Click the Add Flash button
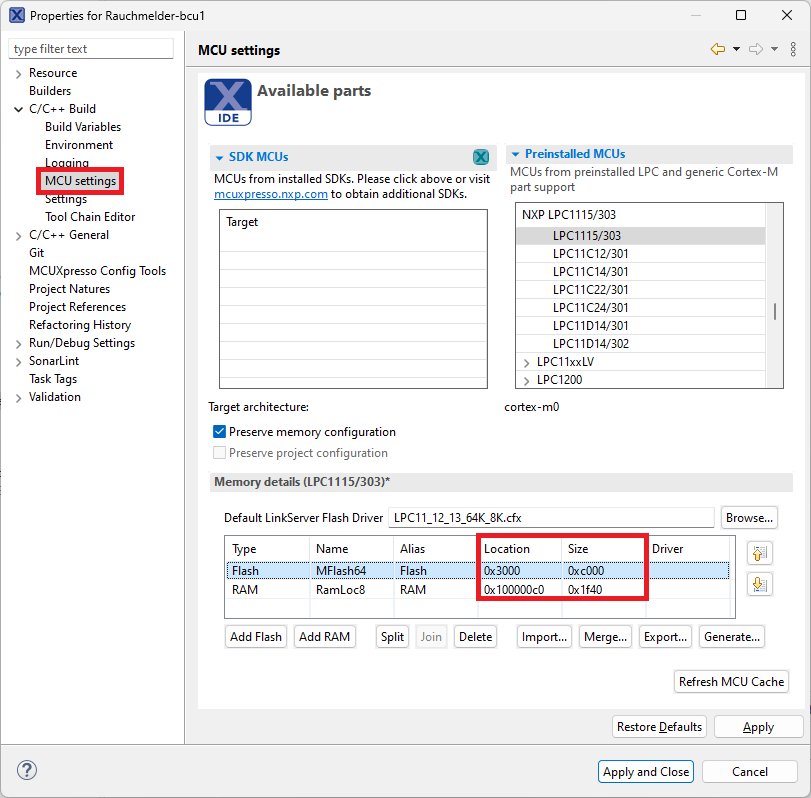This screenshot has width=811, height=798. [x=256, y=636]
